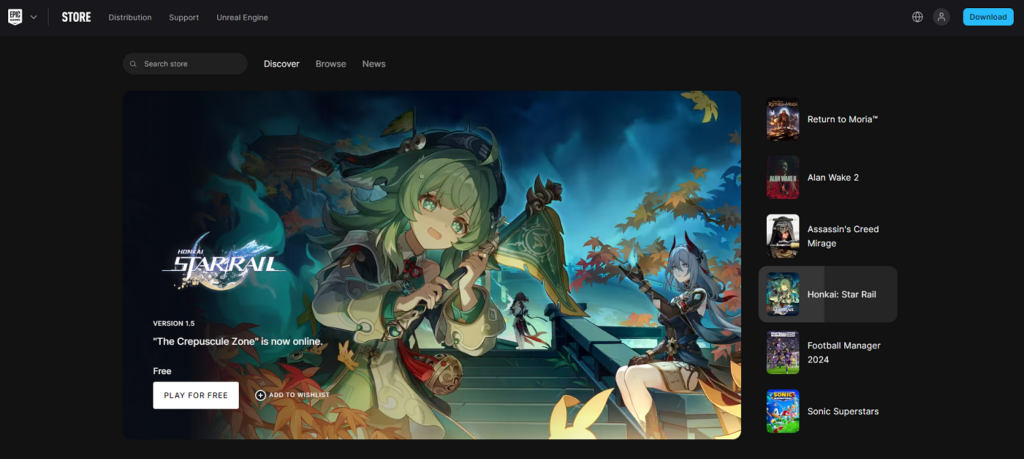Switch to the Discover tab

click(x=281, y=63)
